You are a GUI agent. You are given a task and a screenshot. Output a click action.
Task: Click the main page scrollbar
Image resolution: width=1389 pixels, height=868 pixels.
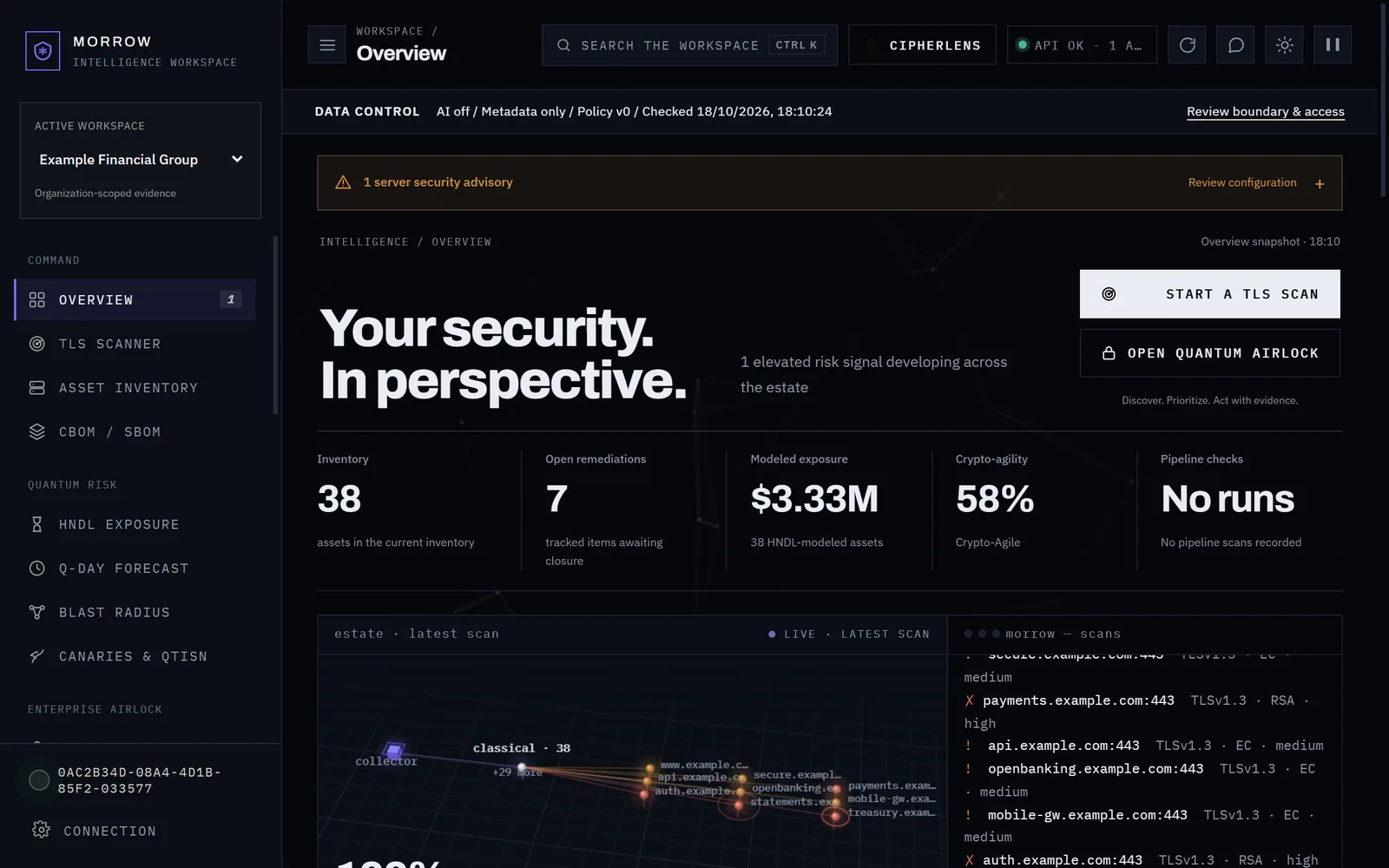click(x=1383, y=102)
